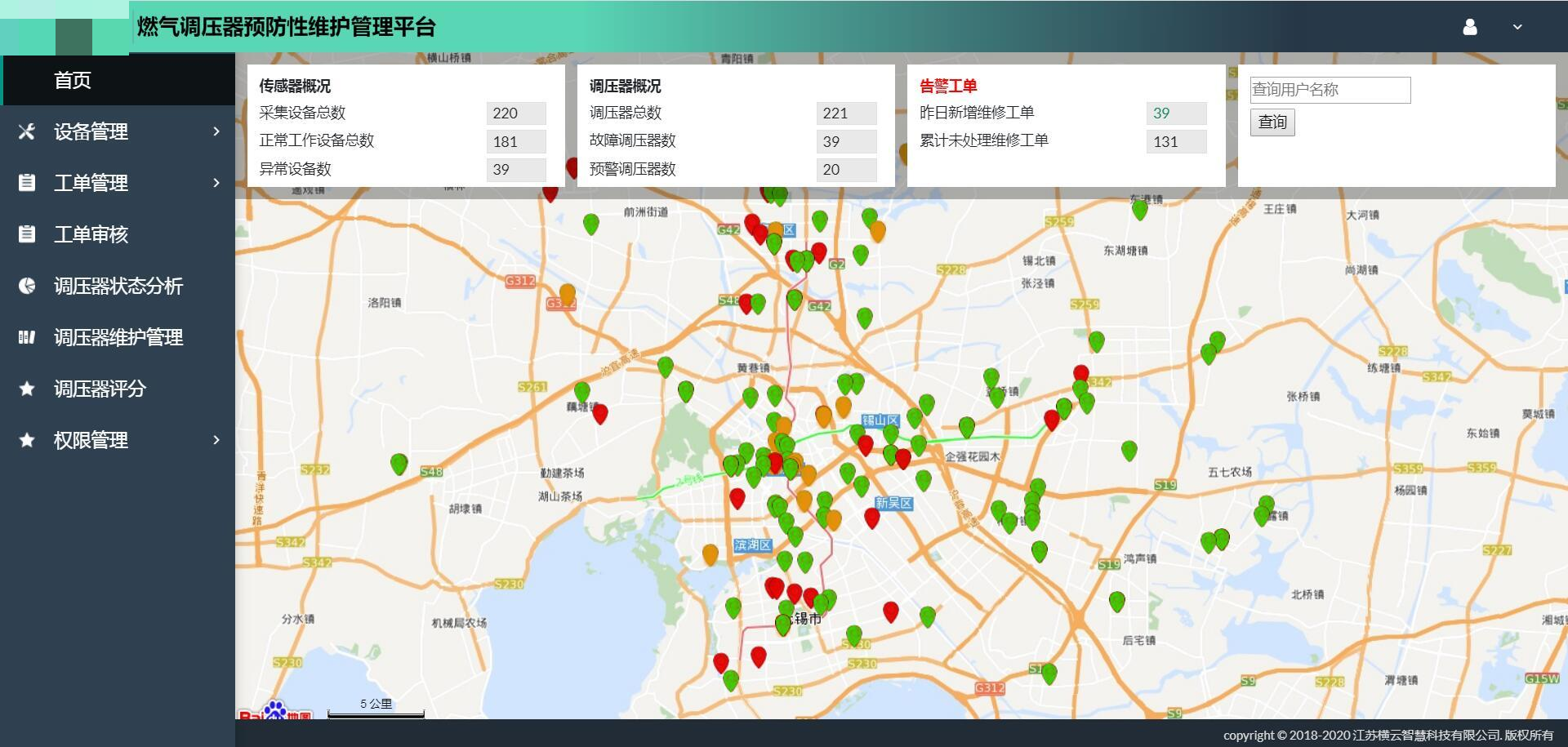
Task: Click the 故障调压器数 value 39
Action: (846, 141)
